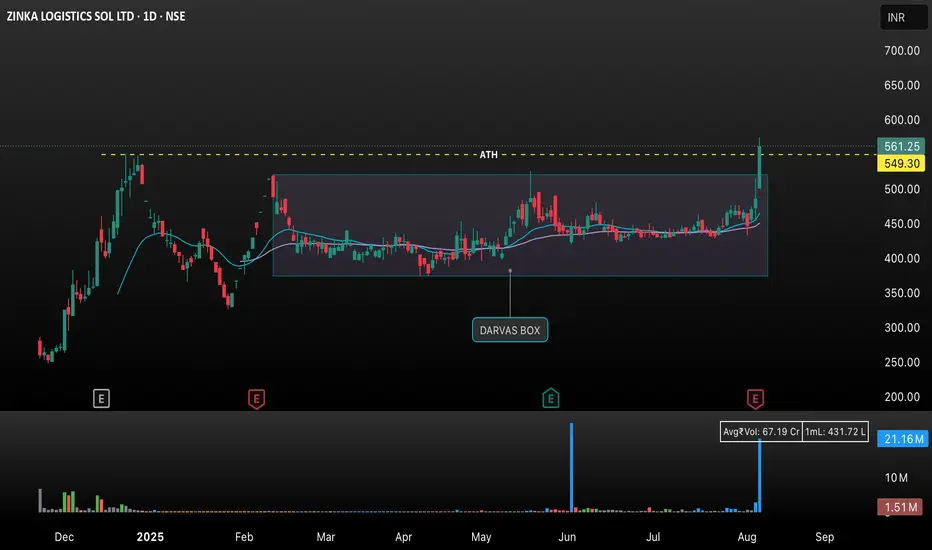This screenshot has width=932, height=550.
Task: Click the Aug label on time axis
Action: [747, 537]
